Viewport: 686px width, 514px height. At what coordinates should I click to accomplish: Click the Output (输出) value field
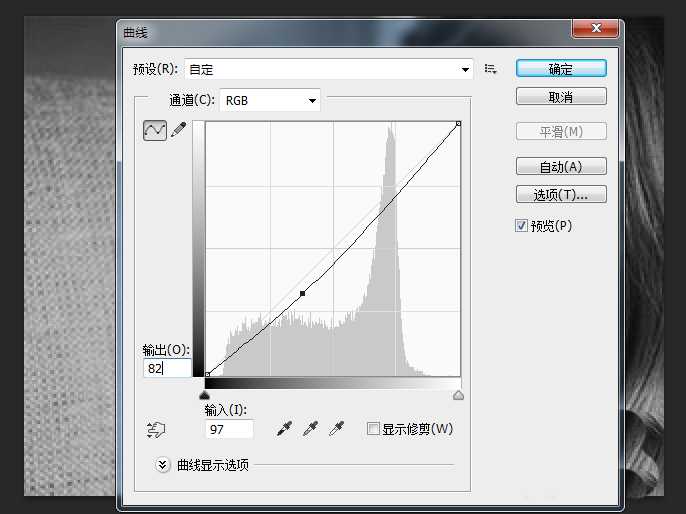(x=167, y=369)
